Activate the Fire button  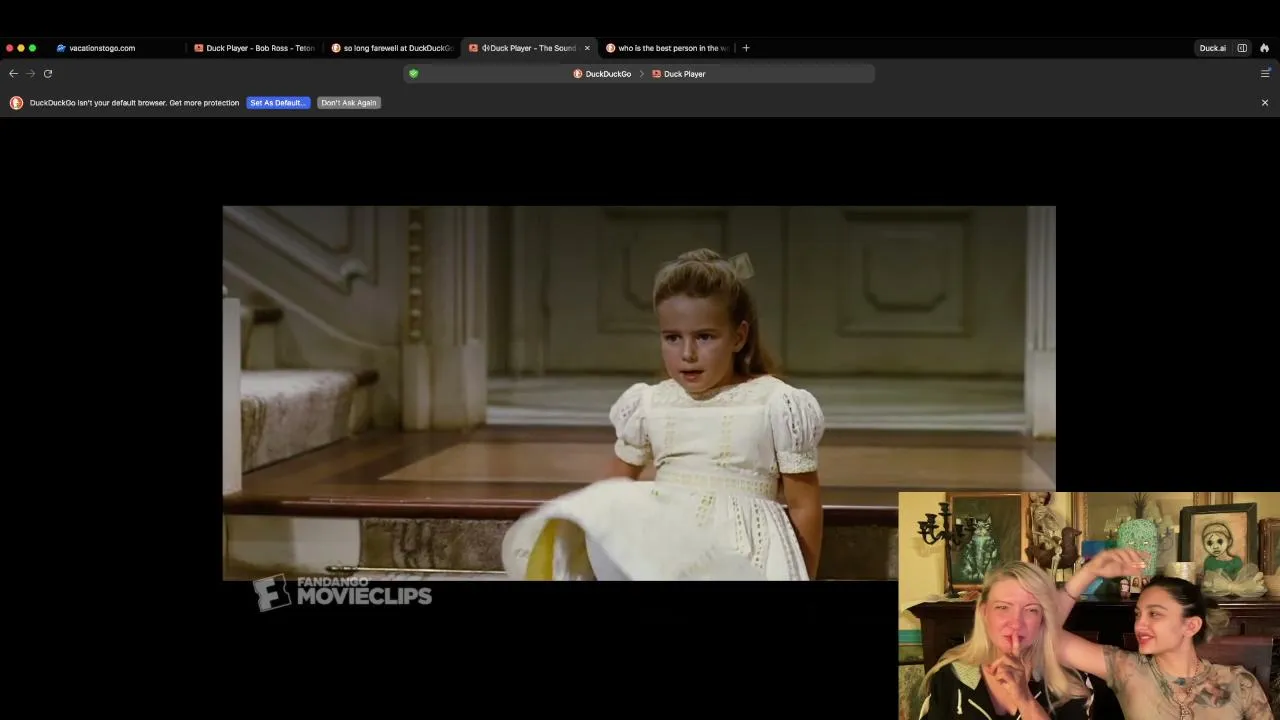tap(1264, 48)
